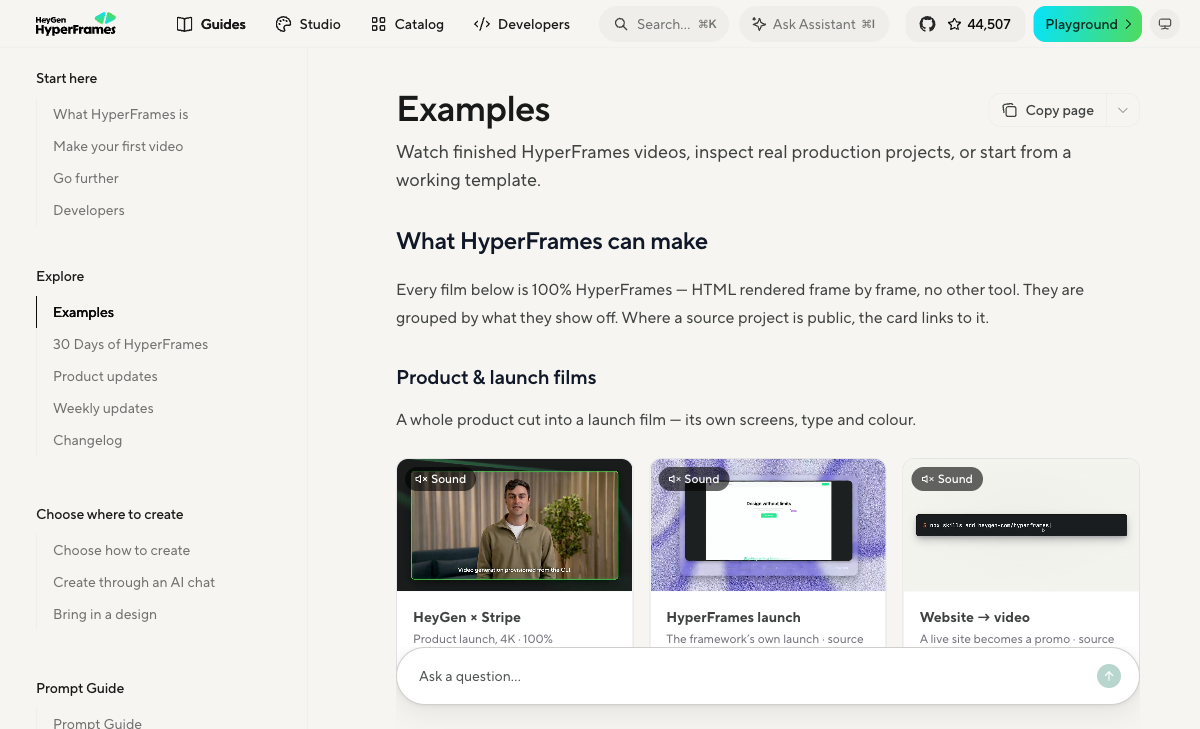This screenshot has height=729, width=1200.
Task: Open the Weekly updates link
Action: point(103,408)
